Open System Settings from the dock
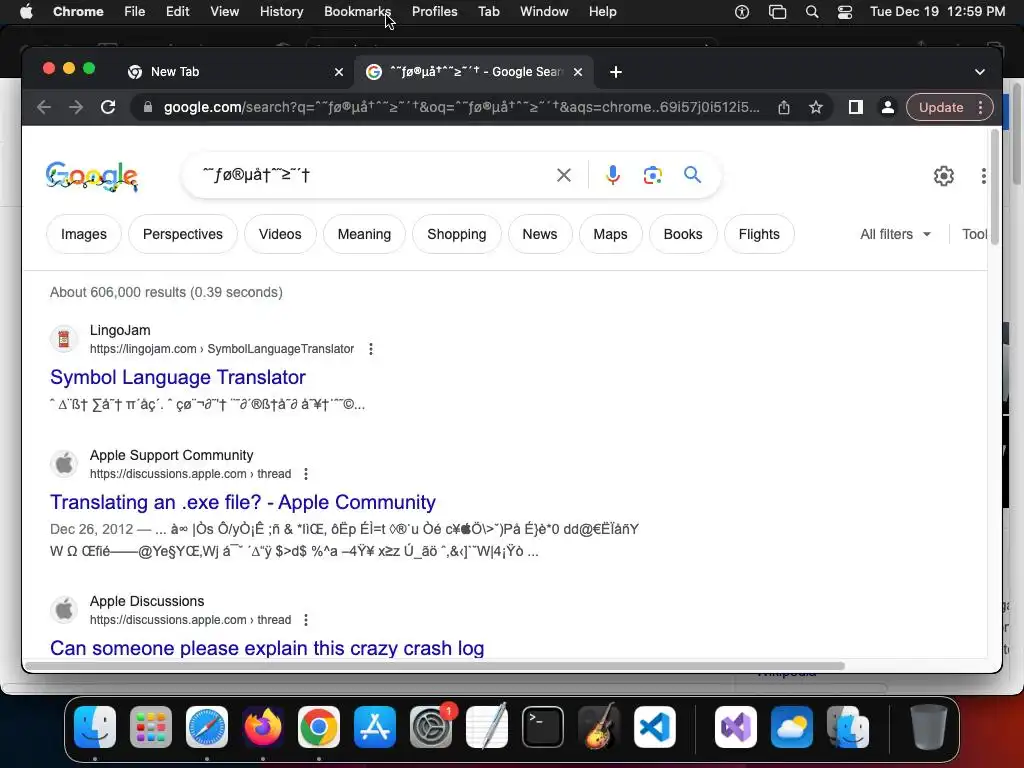The width and height of the screenshot is (1024, 768). (431, 727)
